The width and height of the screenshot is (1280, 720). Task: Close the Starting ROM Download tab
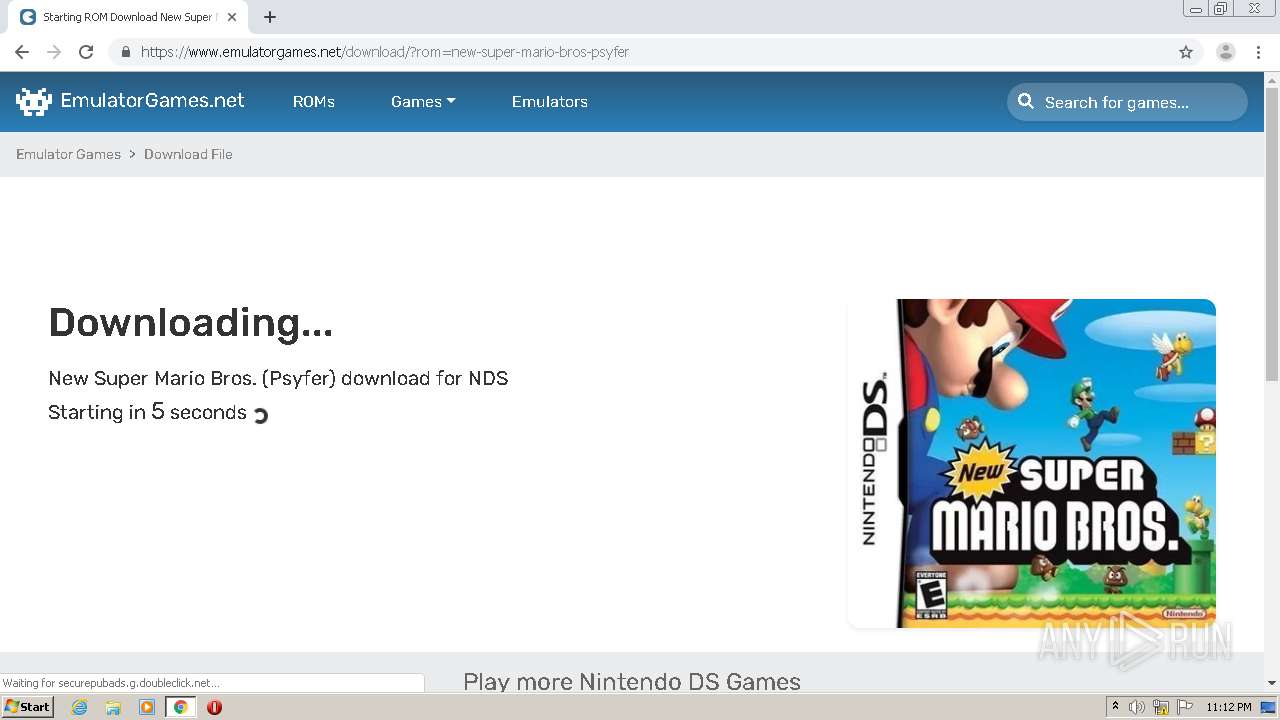[x=232, y=17]
